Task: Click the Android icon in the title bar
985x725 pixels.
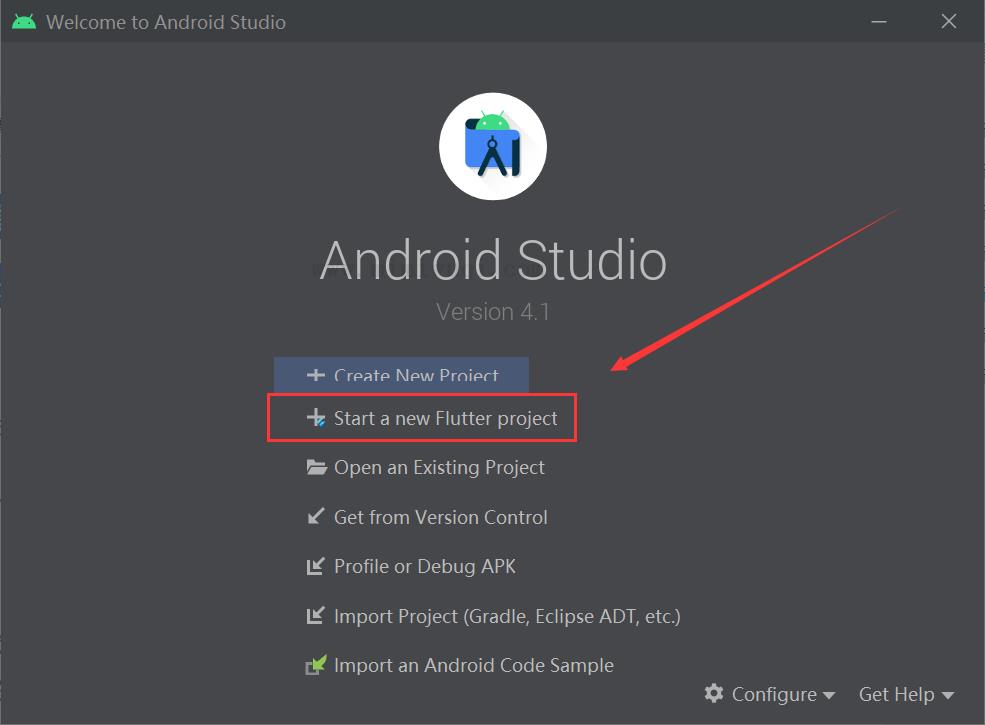Action: coord(24,22)
